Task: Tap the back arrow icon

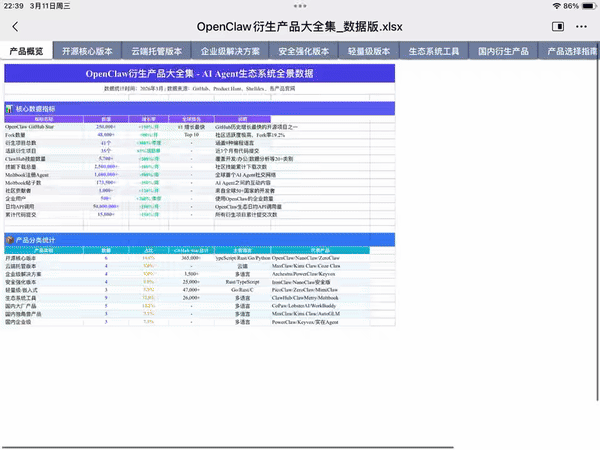Action: click(x=15, y=27)
